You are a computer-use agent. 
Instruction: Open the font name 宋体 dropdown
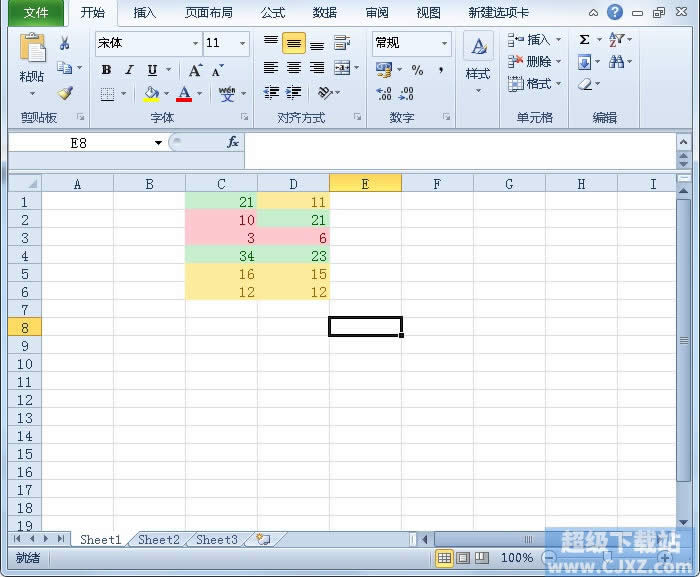[195, 43]
